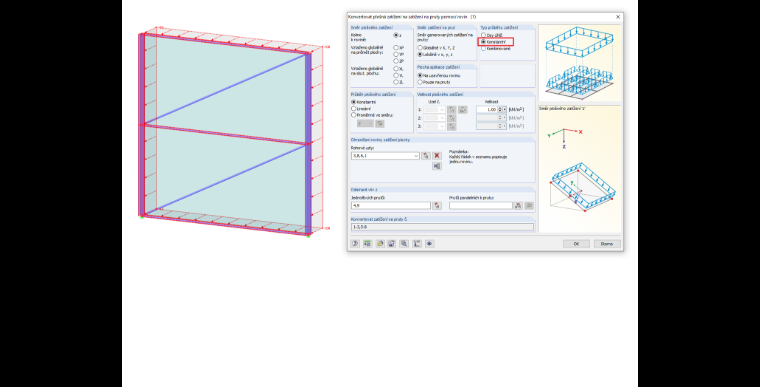Open node number dropdown in row 1

coord(442,110)
